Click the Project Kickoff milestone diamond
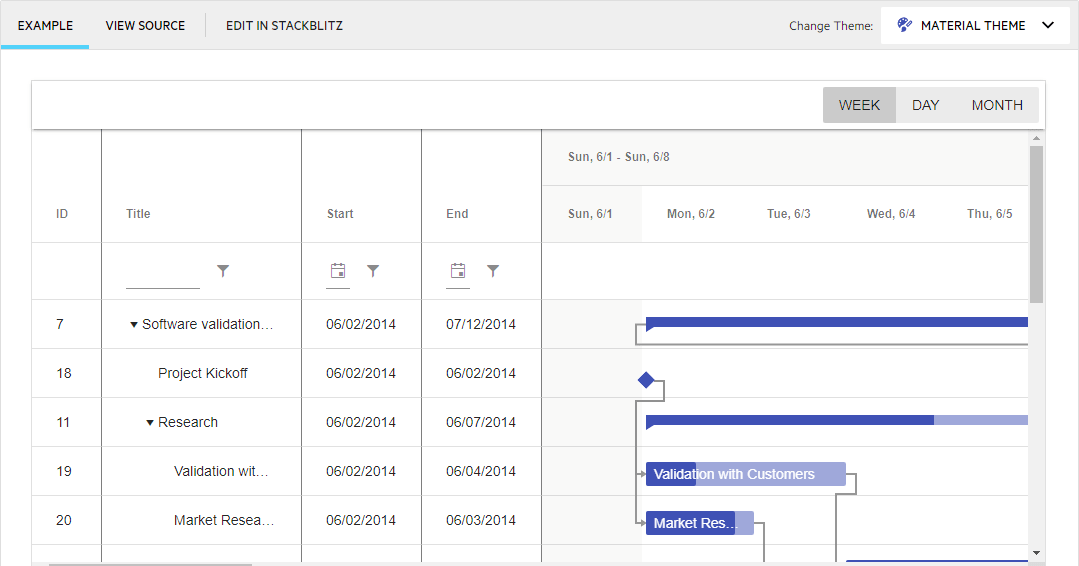This screenshot has width=1079, height=566. (x=646, y=380)
